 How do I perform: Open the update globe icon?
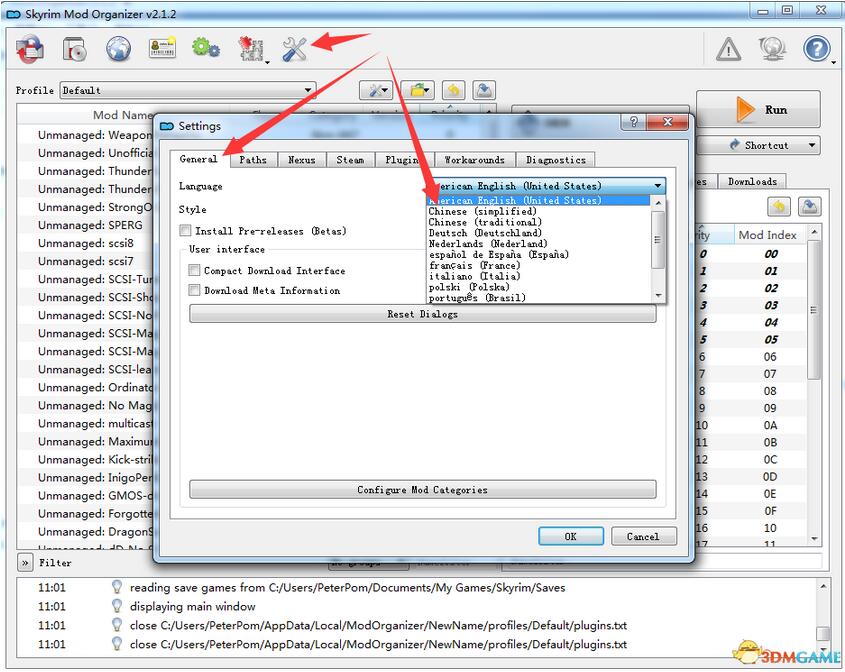pos(772,49)
